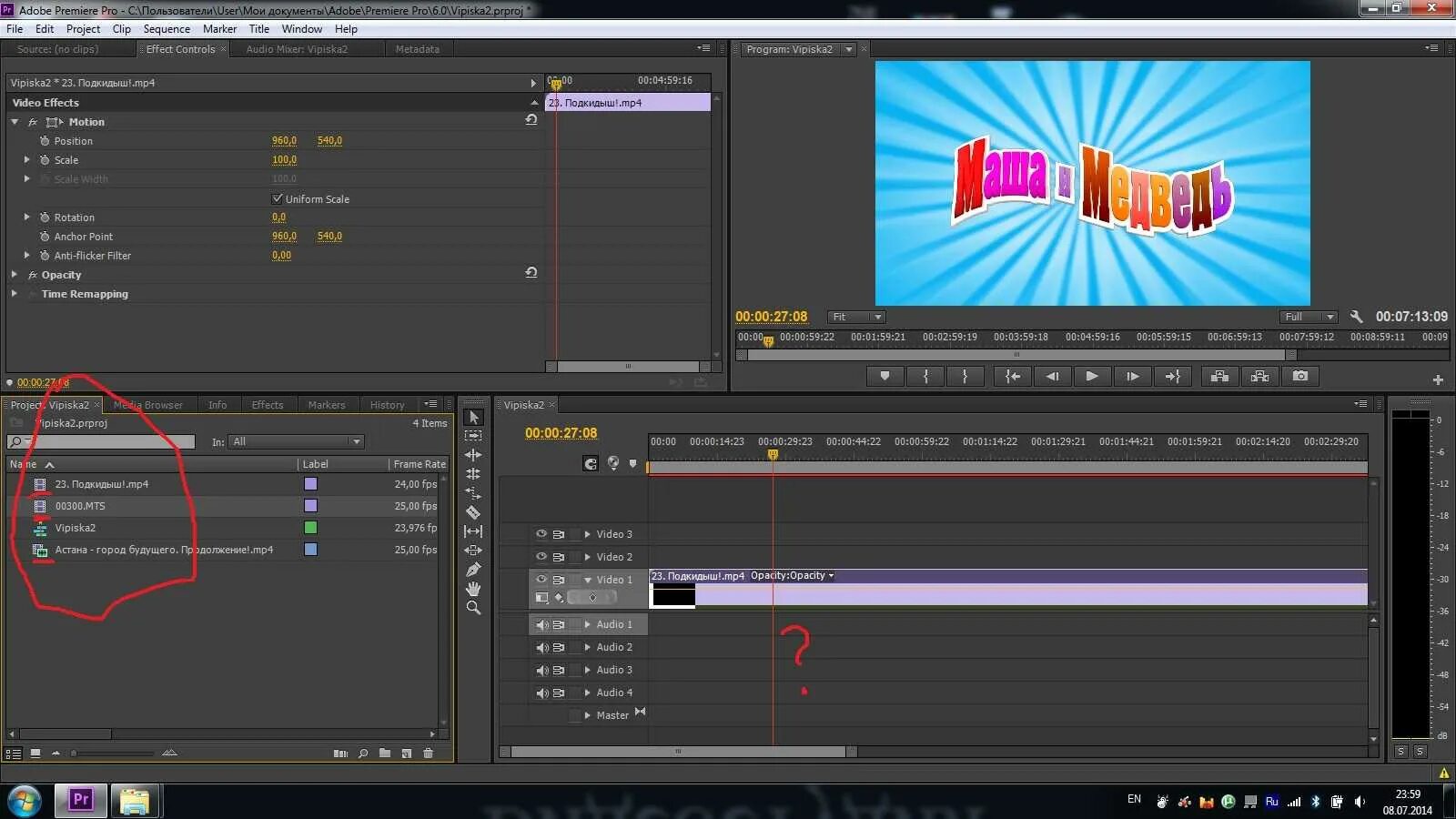This screenshot has height=819, width=1456.
Task: Click Add Marker in Program monitor
Action: 885,376
